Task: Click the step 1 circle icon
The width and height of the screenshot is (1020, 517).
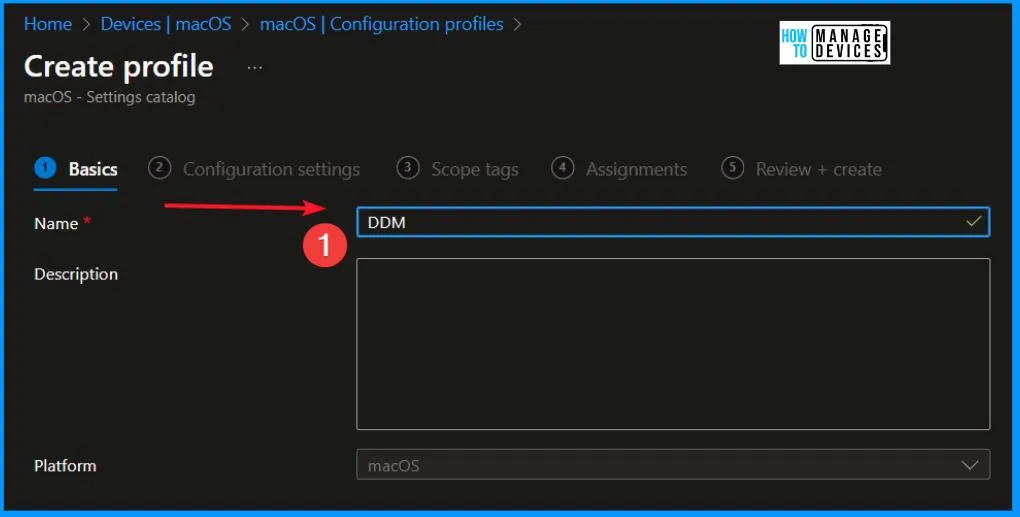Action: pos(44,168)
